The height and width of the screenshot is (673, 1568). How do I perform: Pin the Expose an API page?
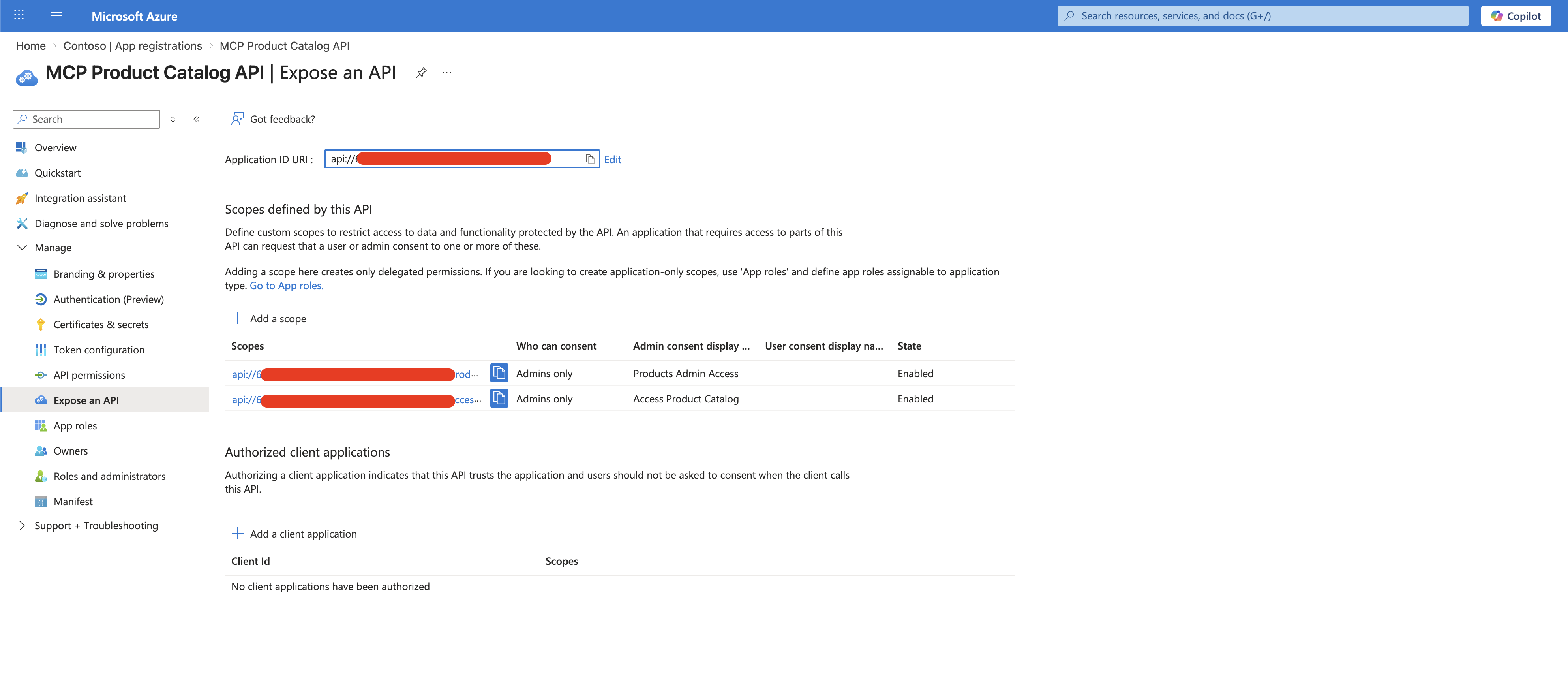click(x=421, y=73)
